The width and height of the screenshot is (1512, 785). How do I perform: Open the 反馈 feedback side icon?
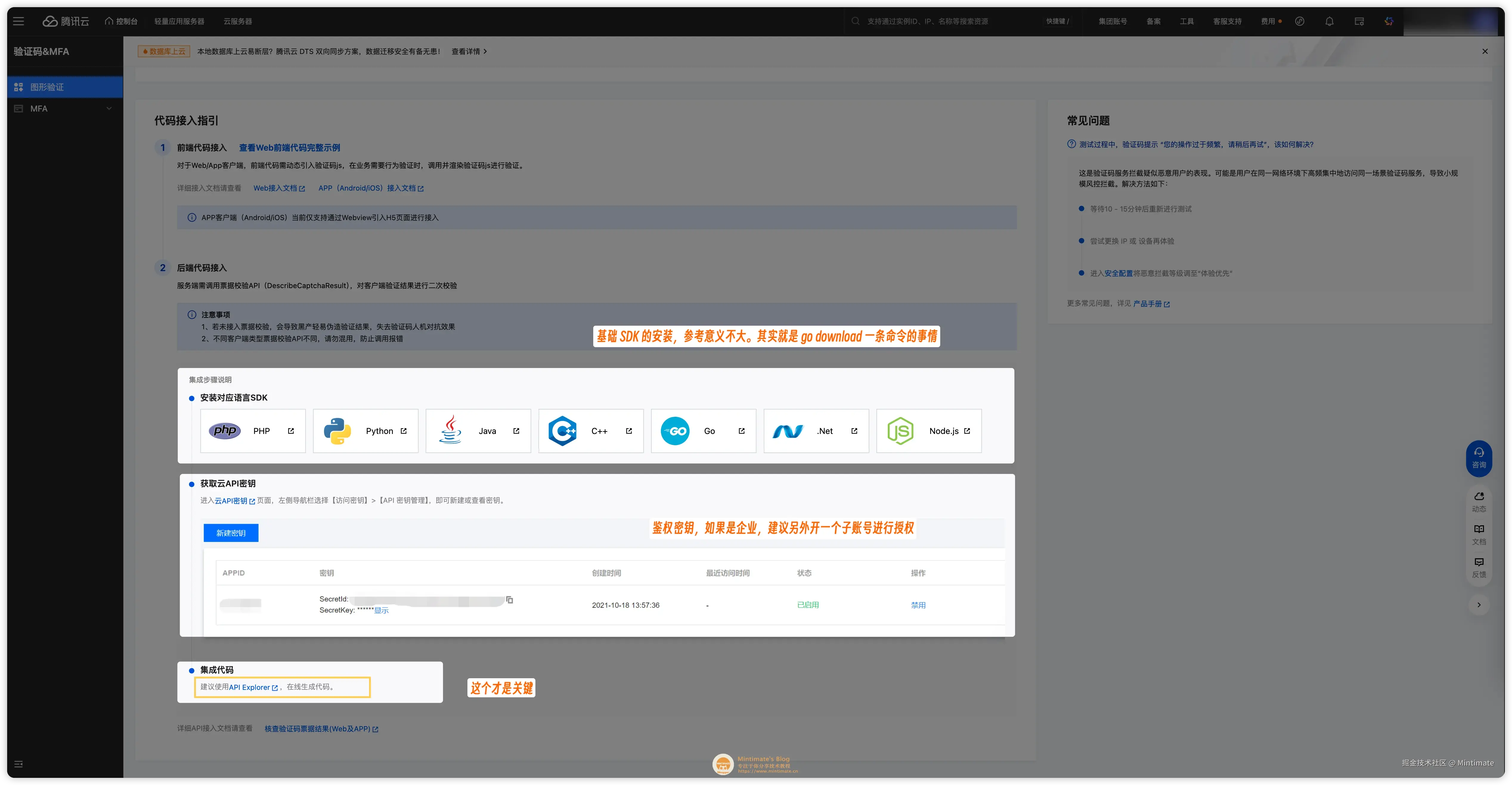coord(1479,567)
